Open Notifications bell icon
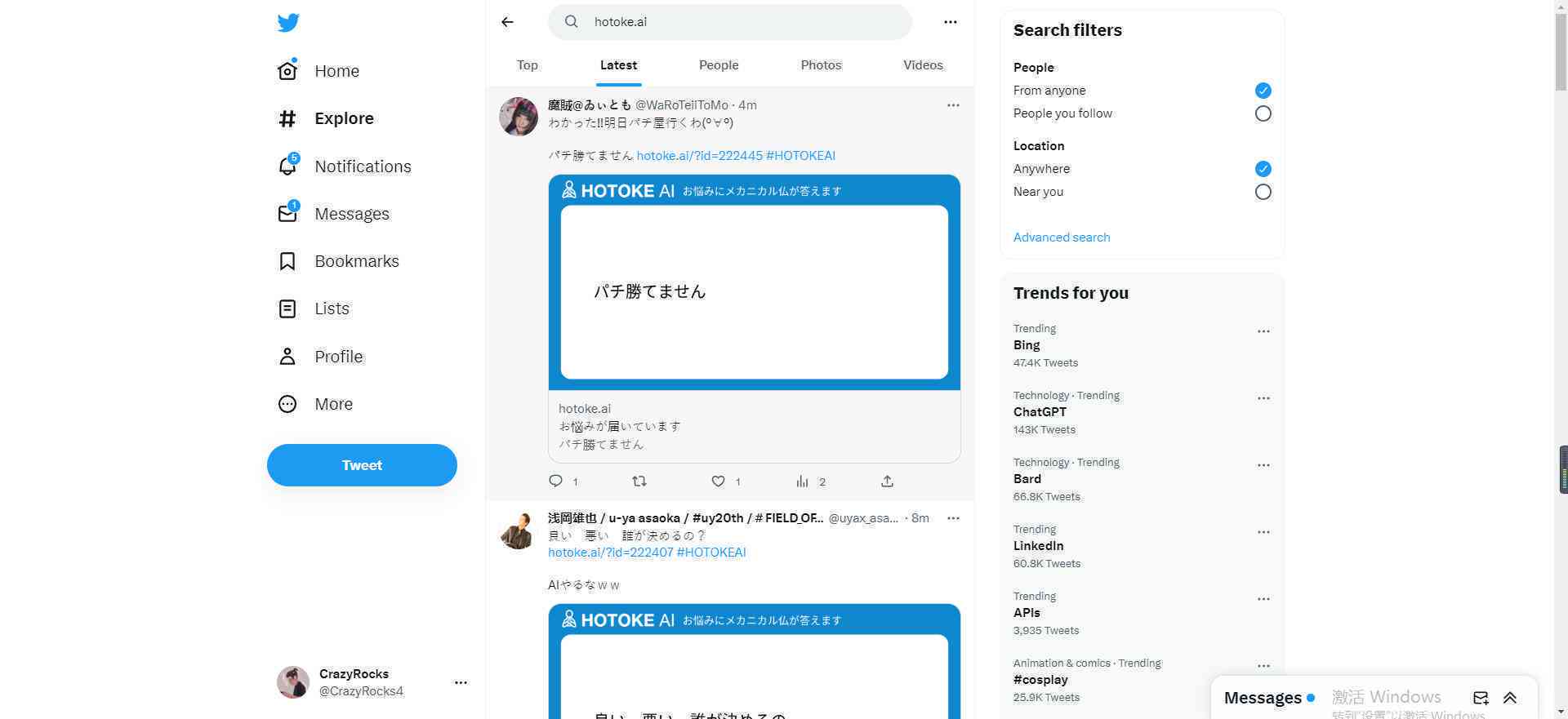 tap(287, 166)
